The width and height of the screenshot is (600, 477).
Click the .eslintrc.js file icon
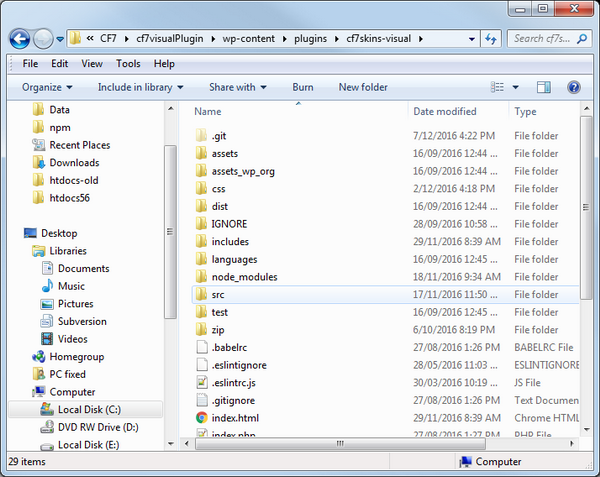point(201,383)
